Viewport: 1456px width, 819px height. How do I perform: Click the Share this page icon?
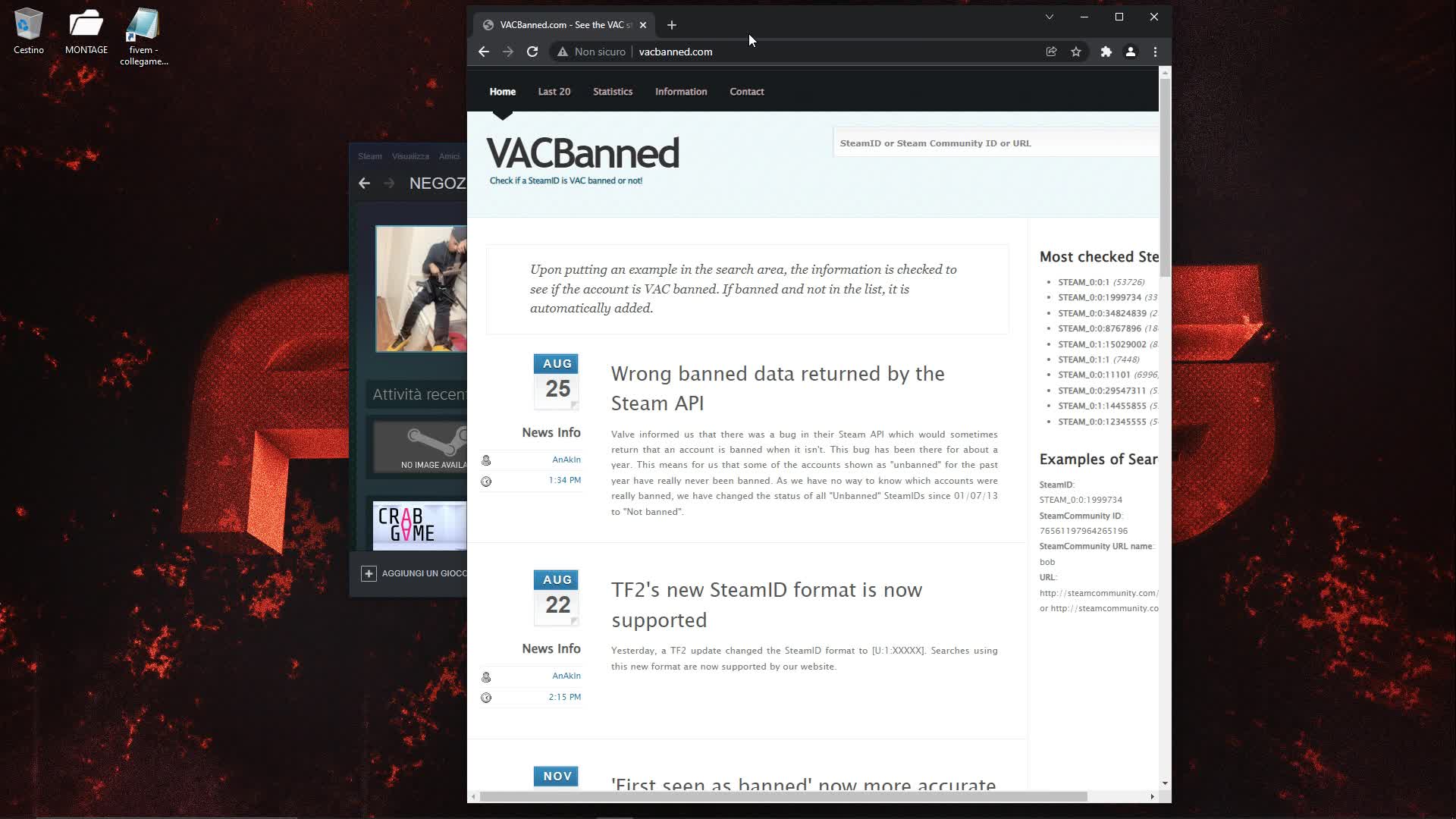1051,52
